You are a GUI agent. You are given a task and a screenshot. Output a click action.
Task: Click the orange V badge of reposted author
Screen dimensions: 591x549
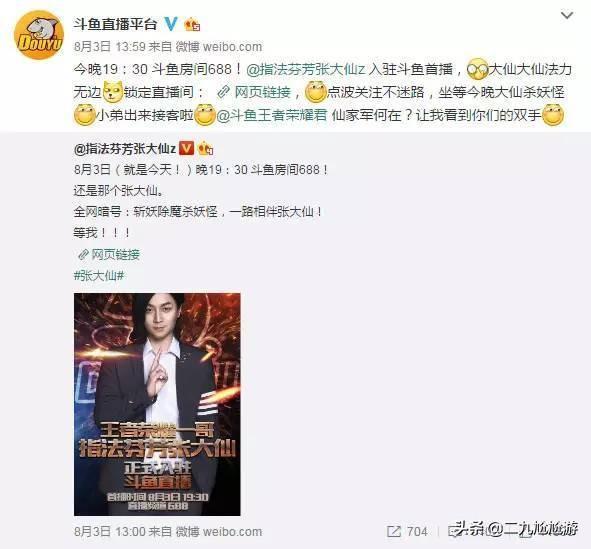pos(186,149)
